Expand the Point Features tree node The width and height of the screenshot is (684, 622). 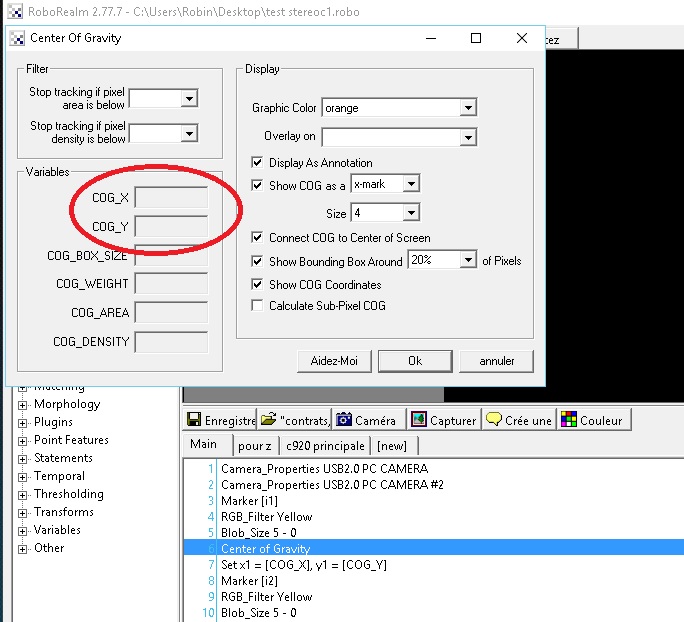(22, 441)
